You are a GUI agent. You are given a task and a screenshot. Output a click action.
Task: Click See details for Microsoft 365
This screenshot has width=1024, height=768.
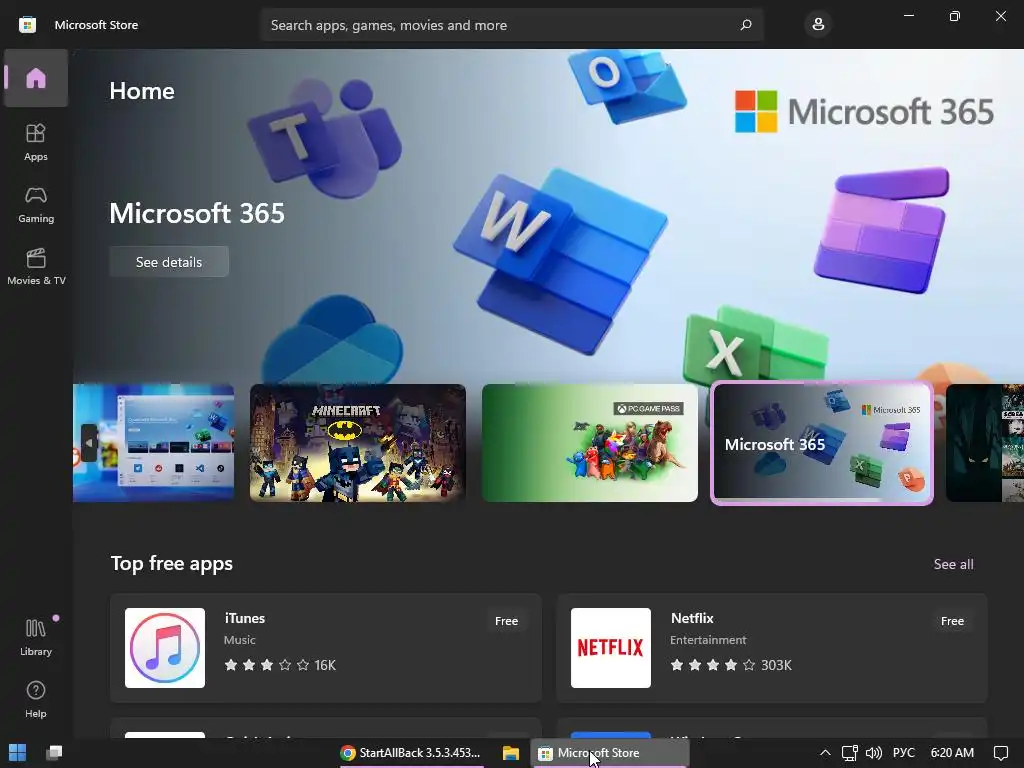click(x=169, y=262)
